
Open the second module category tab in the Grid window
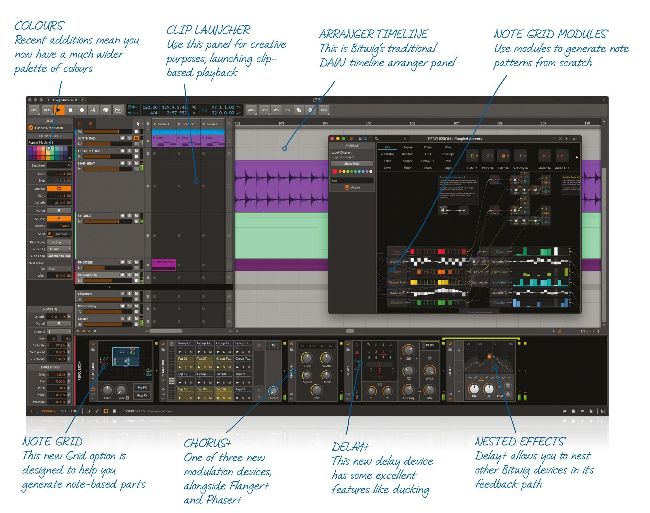coord(408,147)
